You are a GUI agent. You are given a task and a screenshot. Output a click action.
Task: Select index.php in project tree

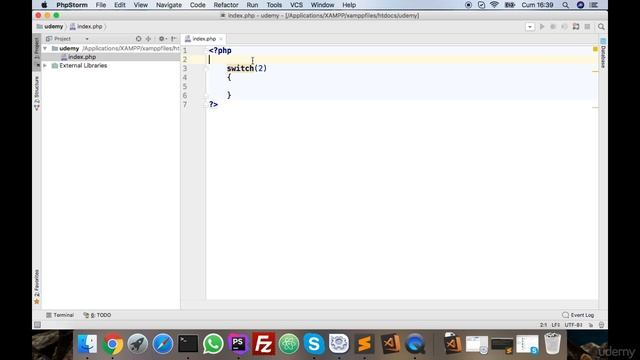(82, 57)
